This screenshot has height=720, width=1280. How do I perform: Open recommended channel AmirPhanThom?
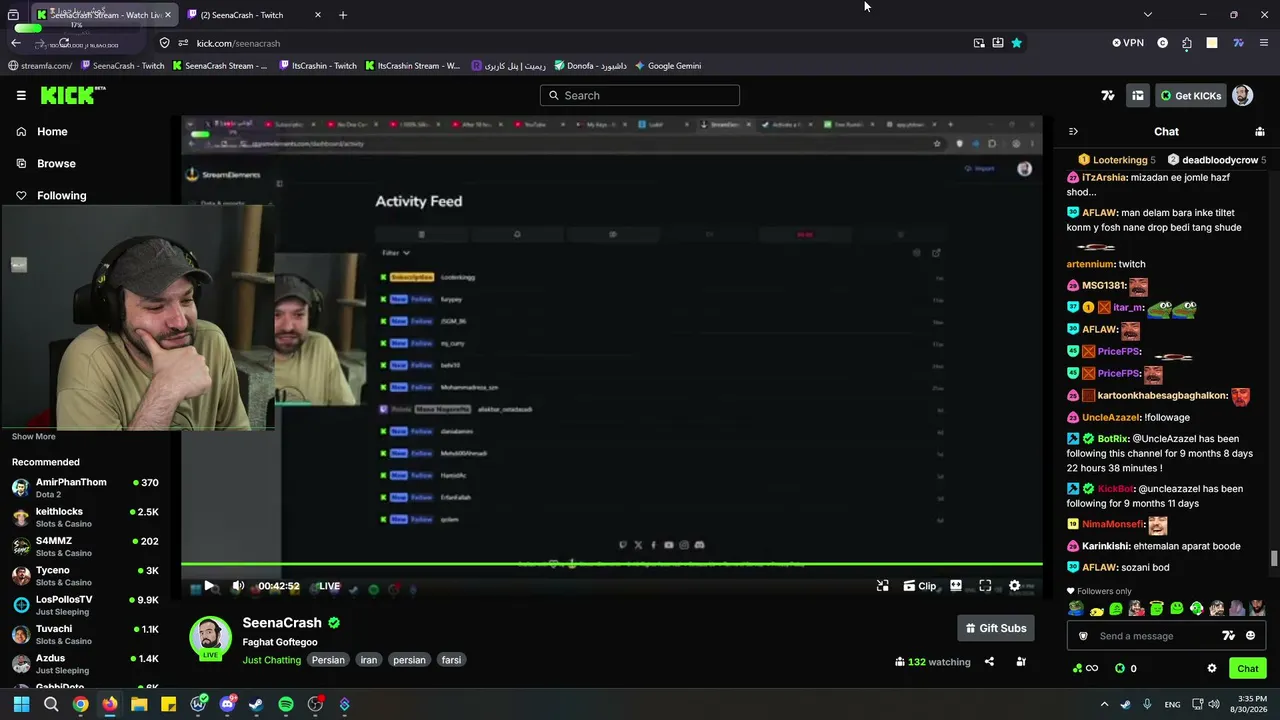[x=86, y=488]
